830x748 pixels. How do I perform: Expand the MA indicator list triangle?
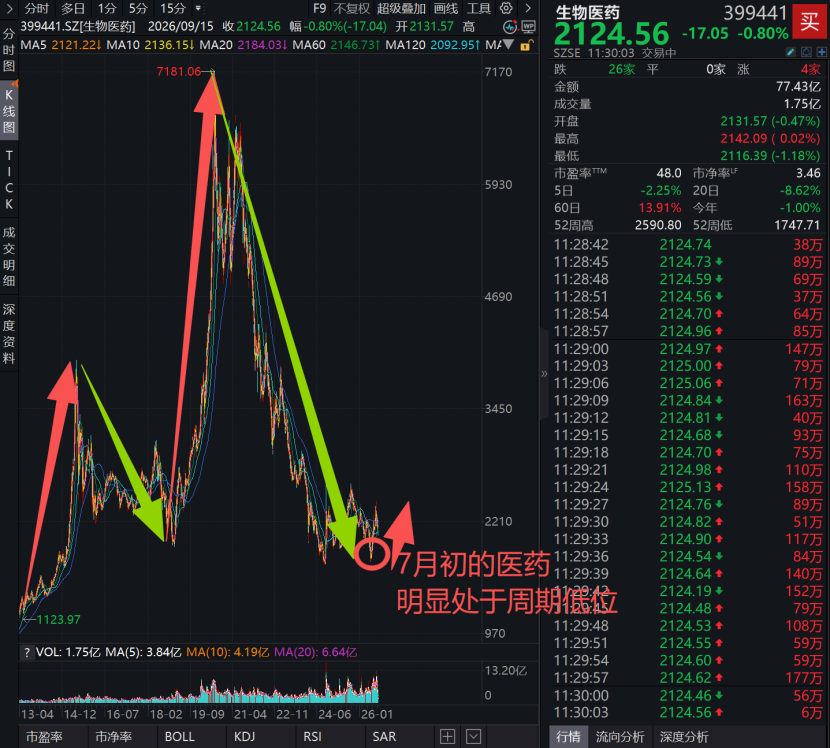click(508, 44)
